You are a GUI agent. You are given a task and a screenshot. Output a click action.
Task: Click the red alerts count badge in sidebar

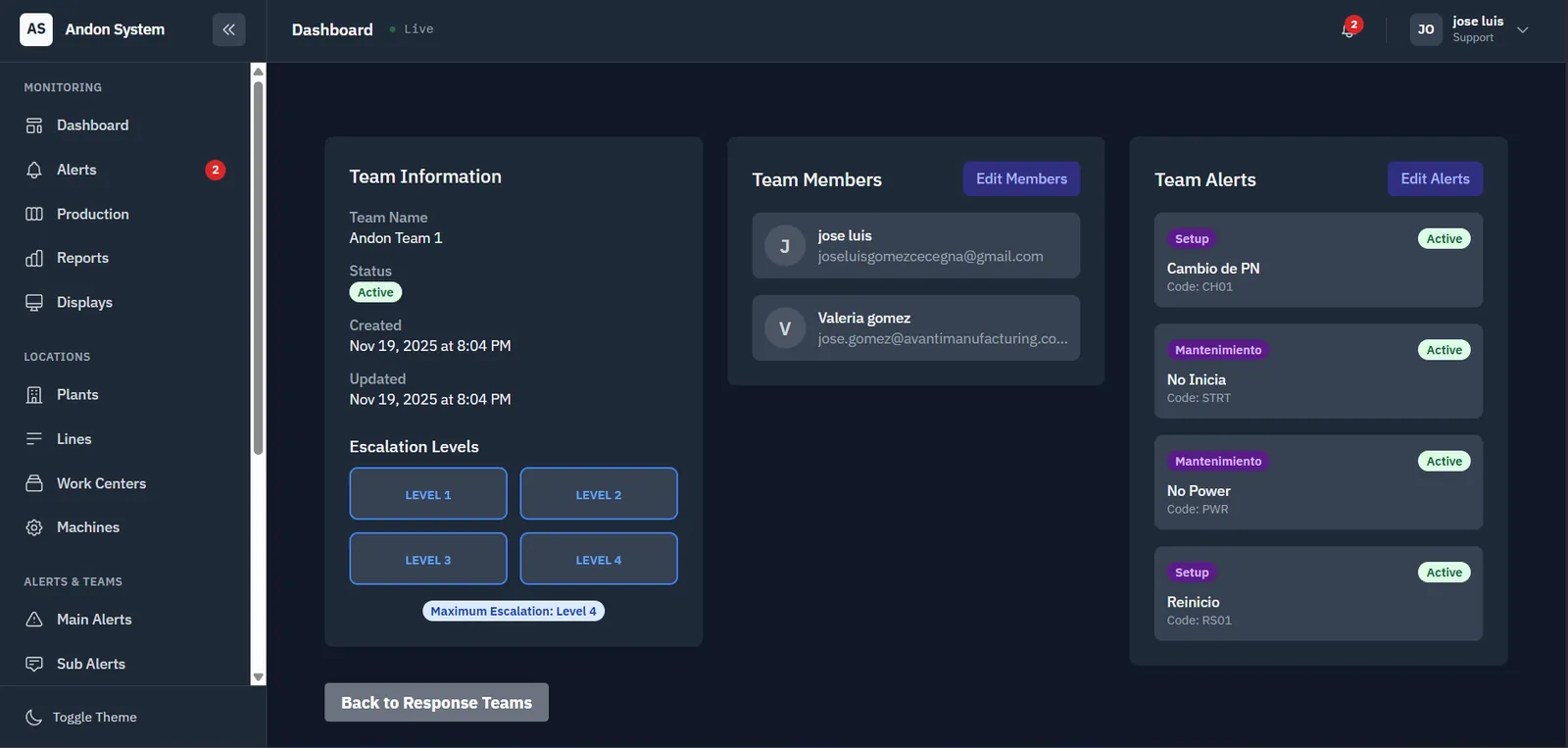(x=216, y=170)
